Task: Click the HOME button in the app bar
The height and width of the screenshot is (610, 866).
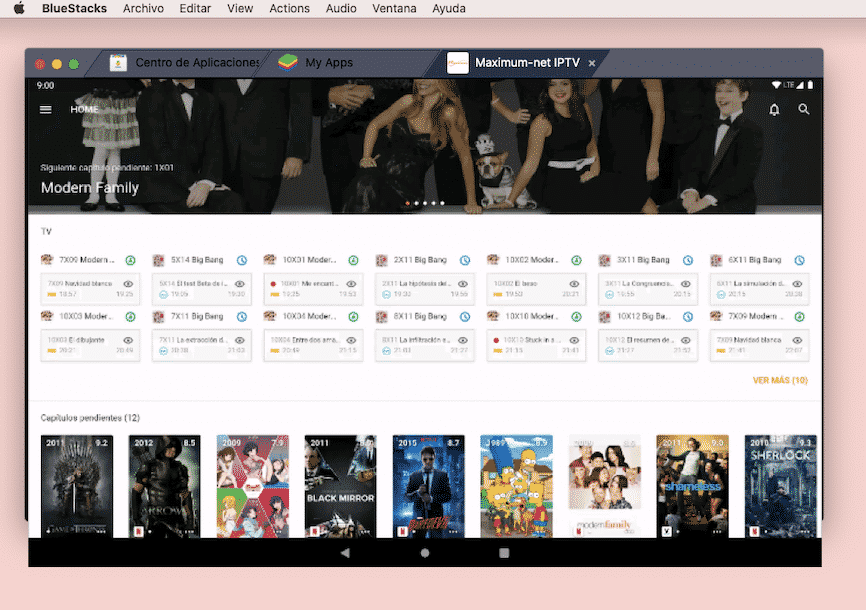Action: click(85, 109)
